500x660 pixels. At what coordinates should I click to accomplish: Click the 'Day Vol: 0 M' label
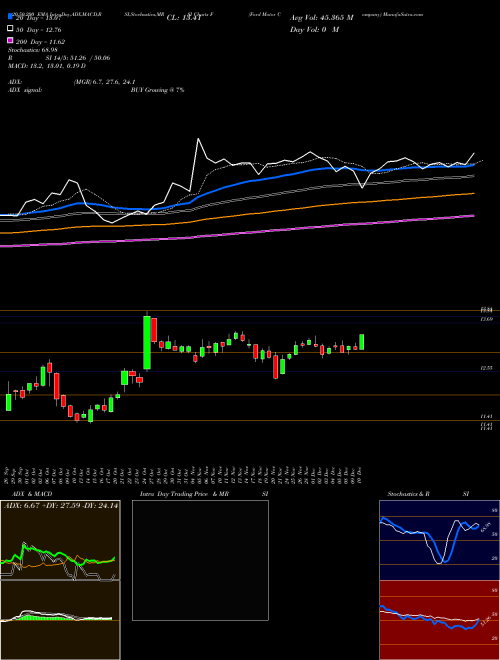(314, 29)
